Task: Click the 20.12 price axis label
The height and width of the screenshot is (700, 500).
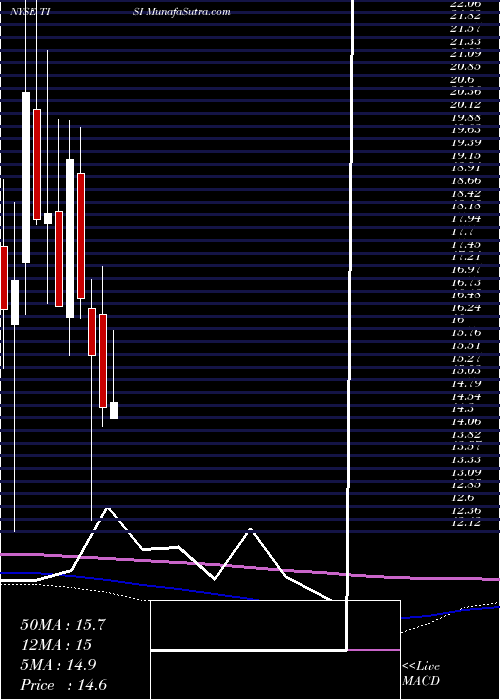Action: [466, 104]
